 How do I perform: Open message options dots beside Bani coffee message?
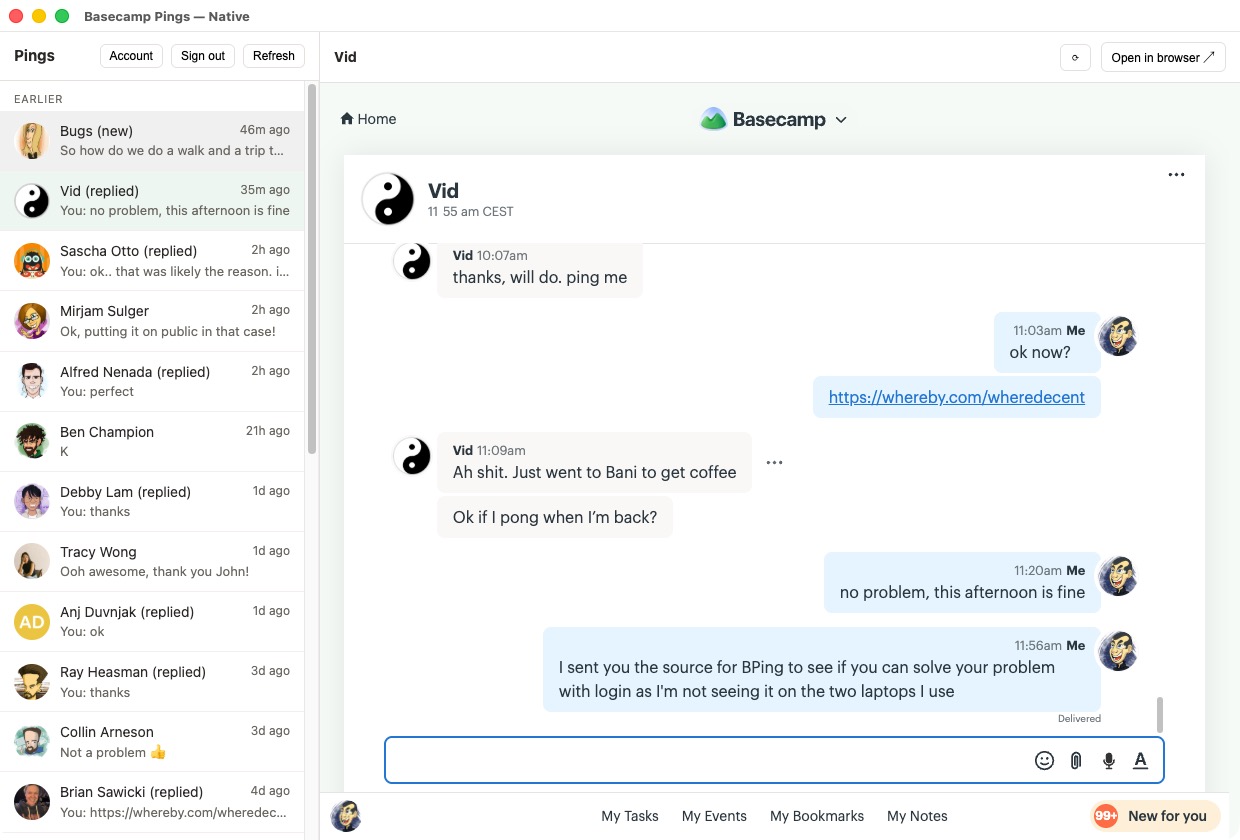[774, 463]
